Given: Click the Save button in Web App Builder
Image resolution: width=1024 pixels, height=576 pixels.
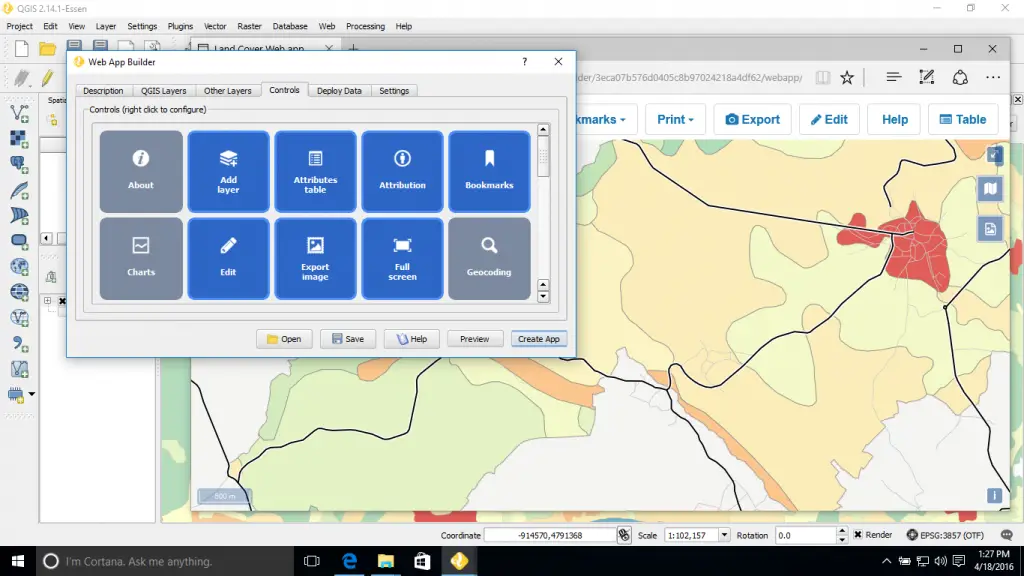Looking at the screenshot, I should point(348,339).
